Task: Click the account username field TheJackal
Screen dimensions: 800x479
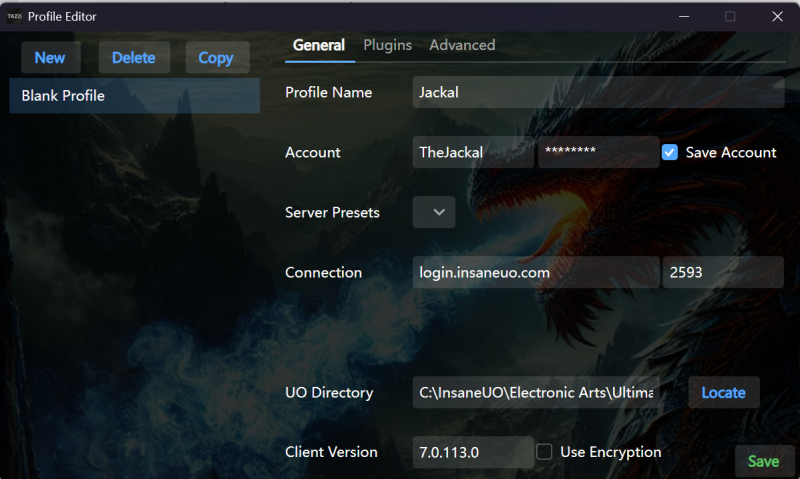Action: point(473,152)
